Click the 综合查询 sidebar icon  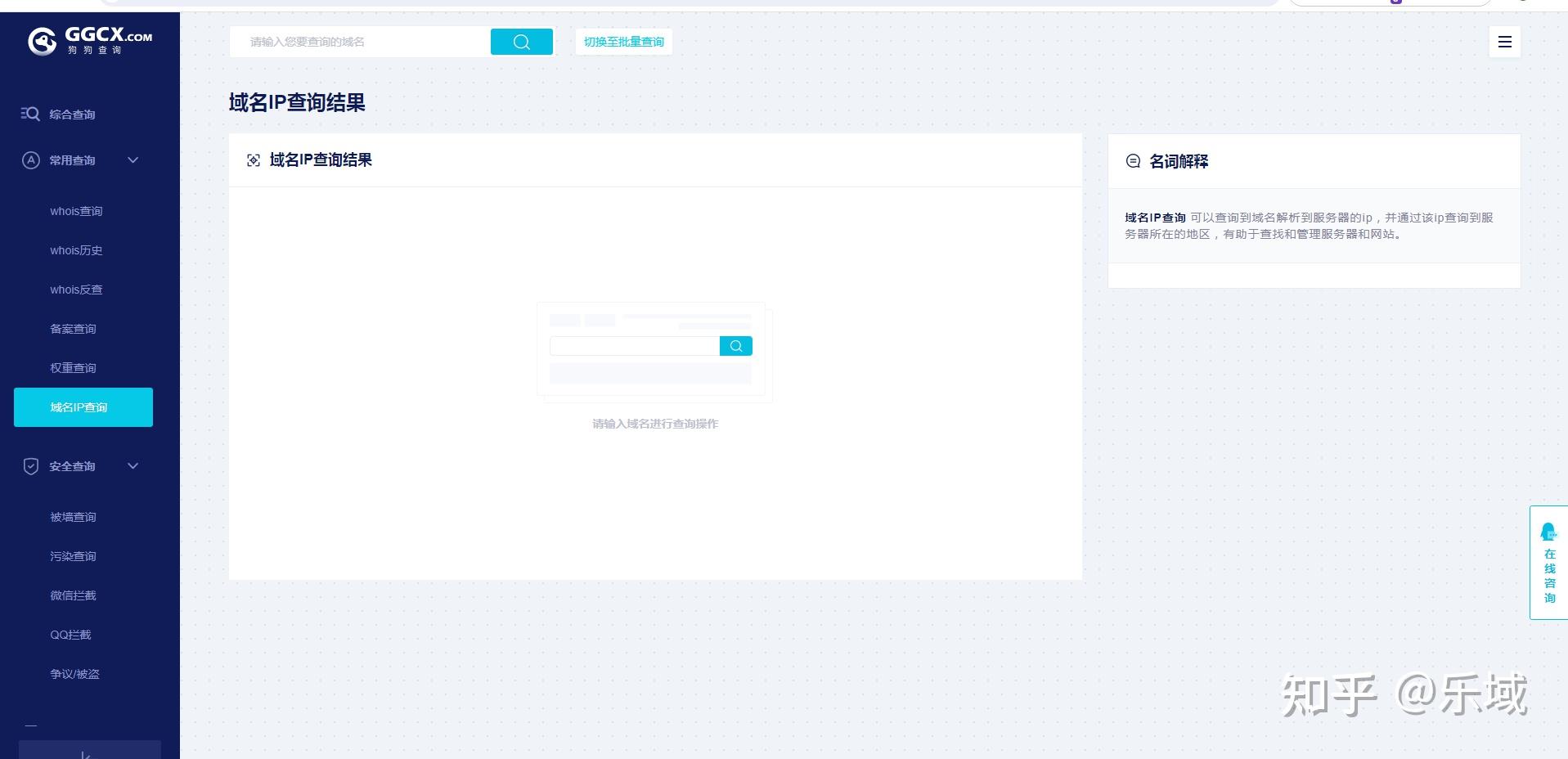[30, 114]
